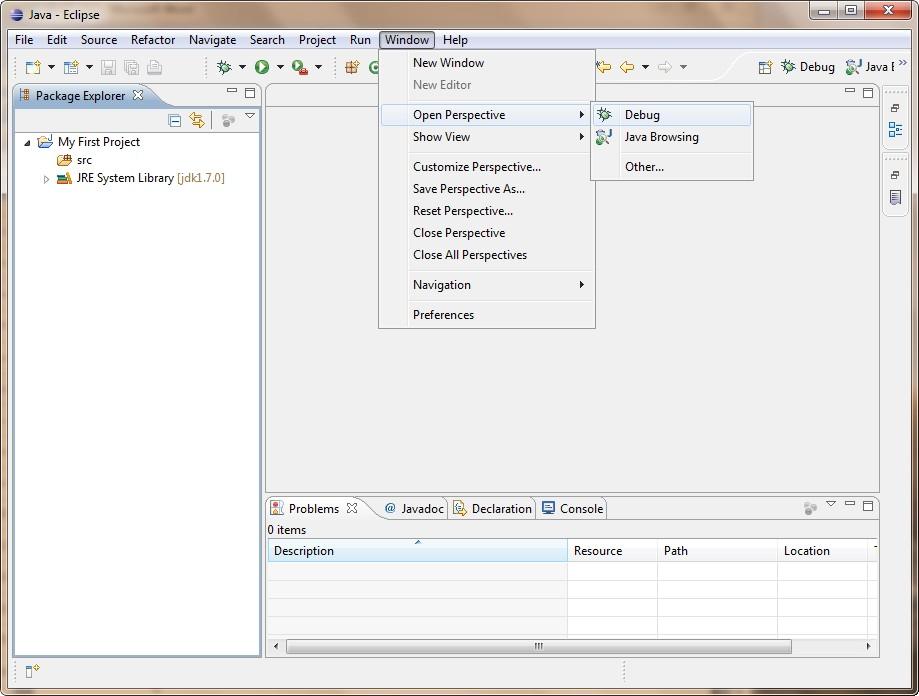Open the Navigation submenu
The height and width of the screenshot is (696, 919).
click(487, 285)
